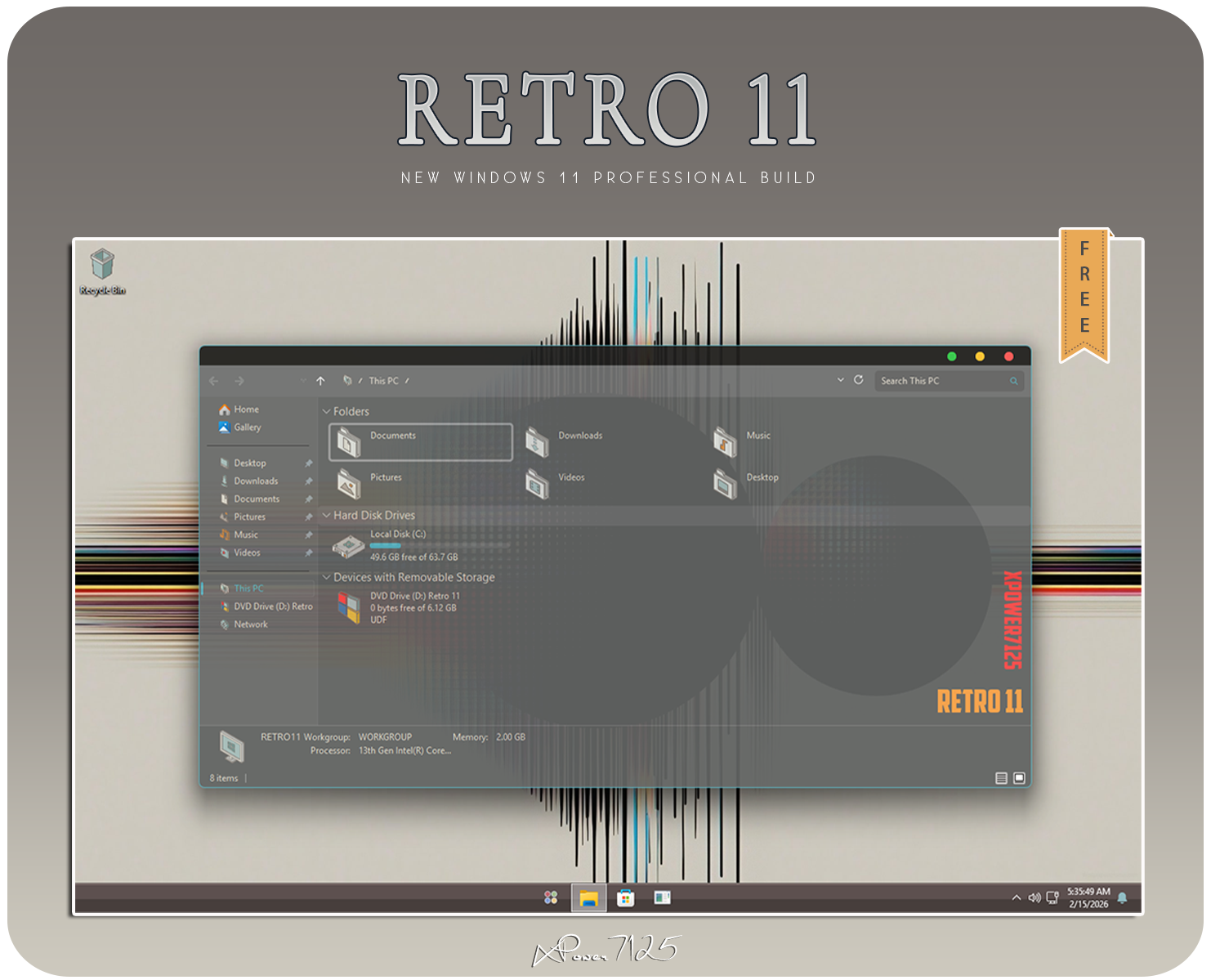Open Microsoft Store from the taskbar
Screen dimensions: 1211x980
[625, 897]
